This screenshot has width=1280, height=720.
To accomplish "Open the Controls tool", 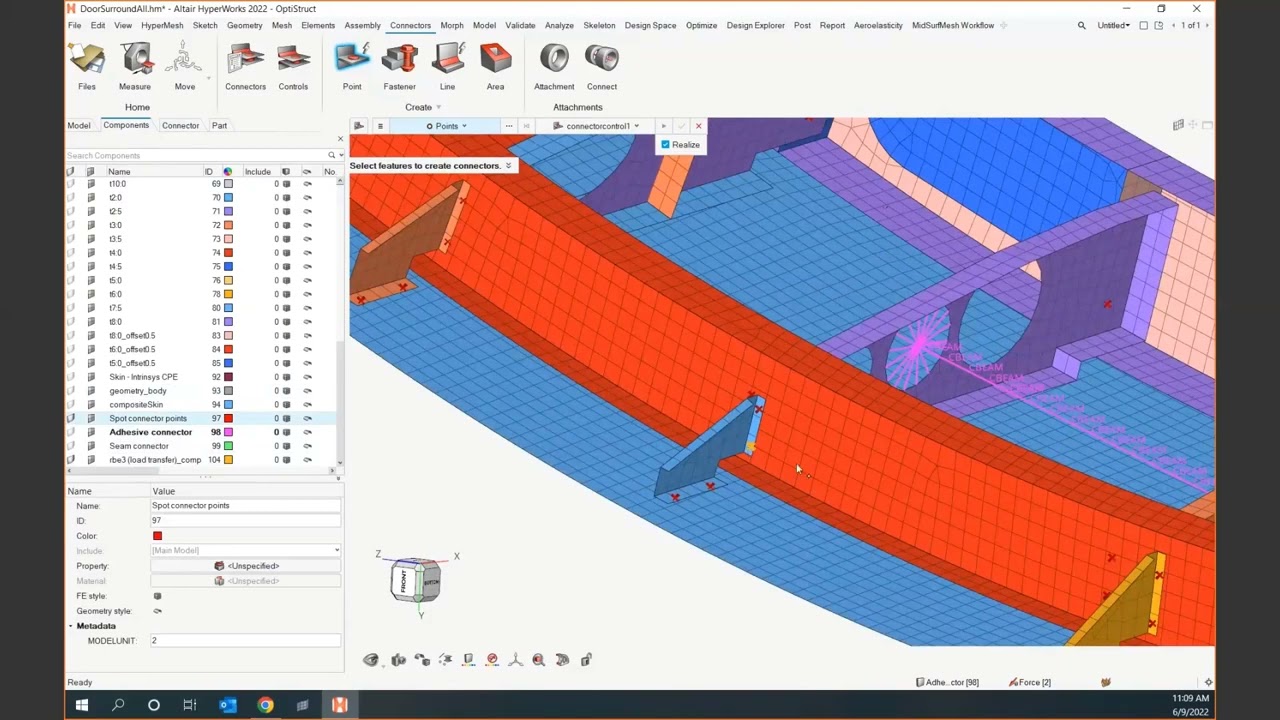I will point(293,67).
